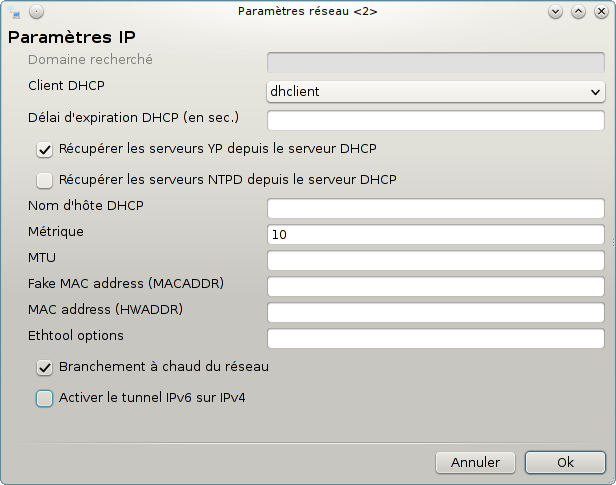The height and width of the screenshot is (485, 616).
Task: Click the MAC address (HWADDR) field
Action: (436, 312)
